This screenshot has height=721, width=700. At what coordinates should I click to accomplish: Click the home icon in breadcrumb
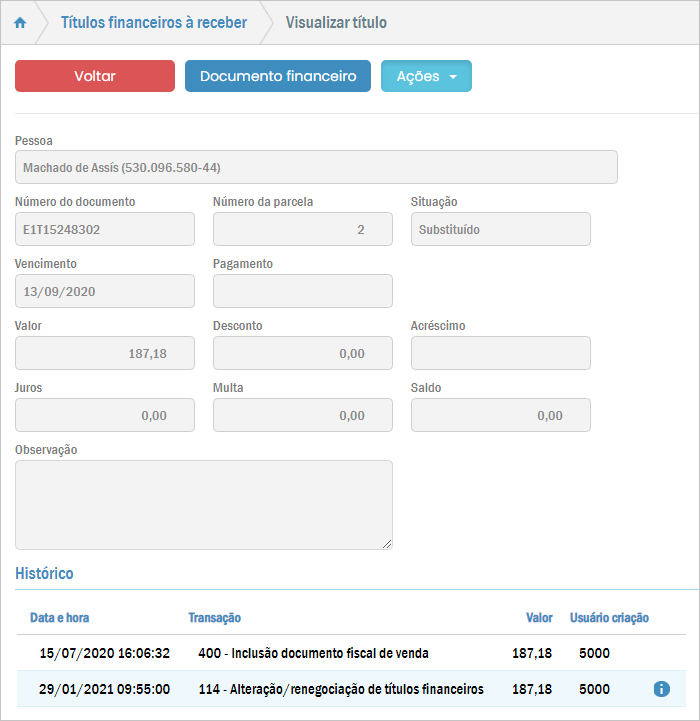[20, 22]
